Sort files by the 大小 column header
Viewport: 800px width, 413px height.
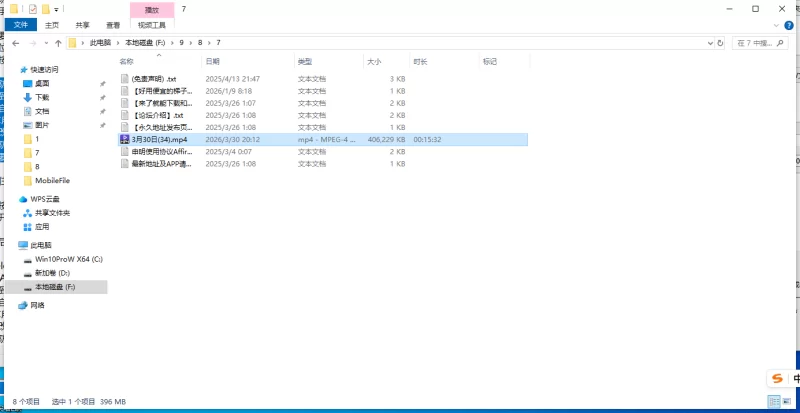(x=374, y=61)
